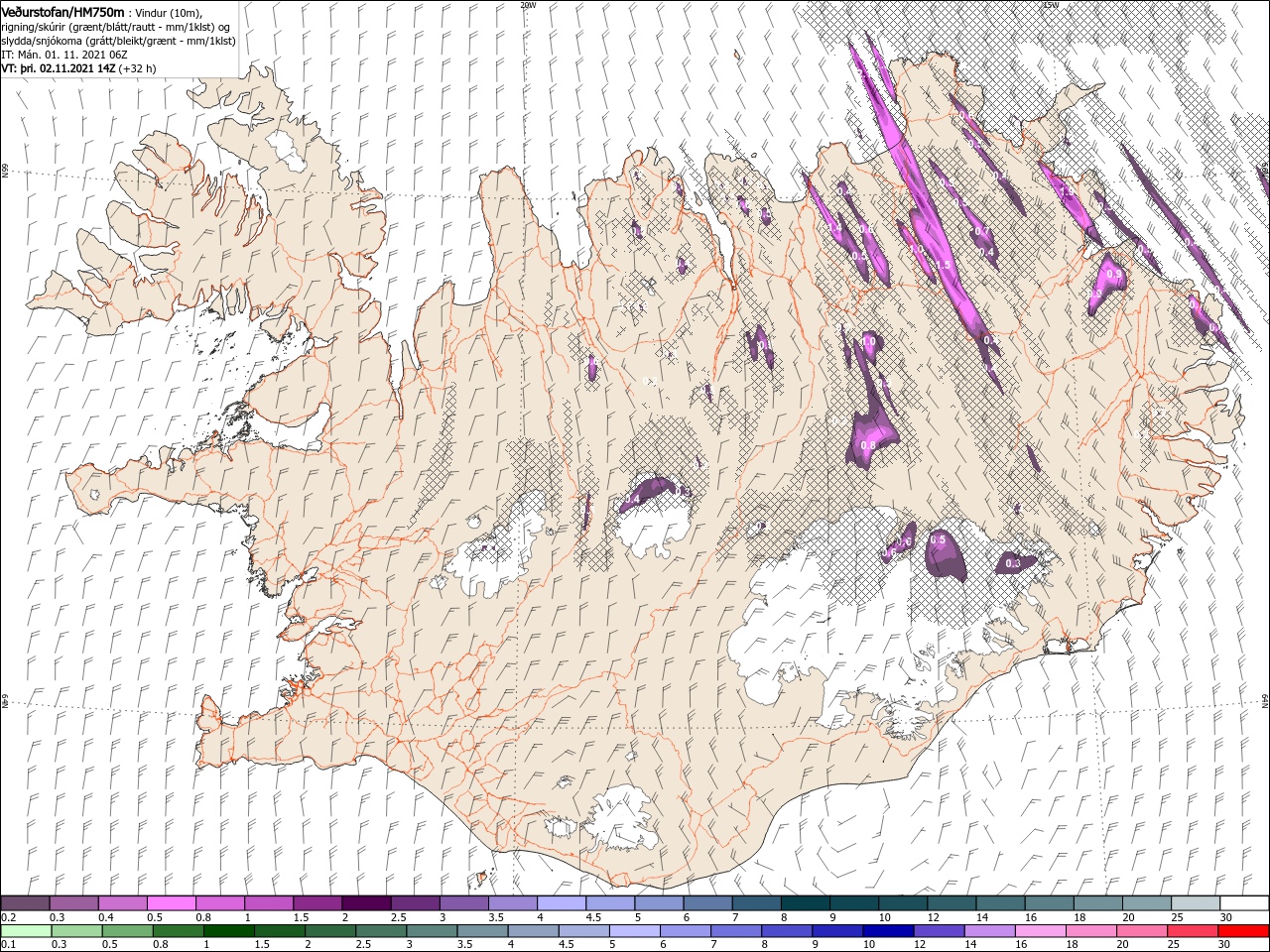Pick pale green lower swatch between 0.1 and 0.3

26,931
